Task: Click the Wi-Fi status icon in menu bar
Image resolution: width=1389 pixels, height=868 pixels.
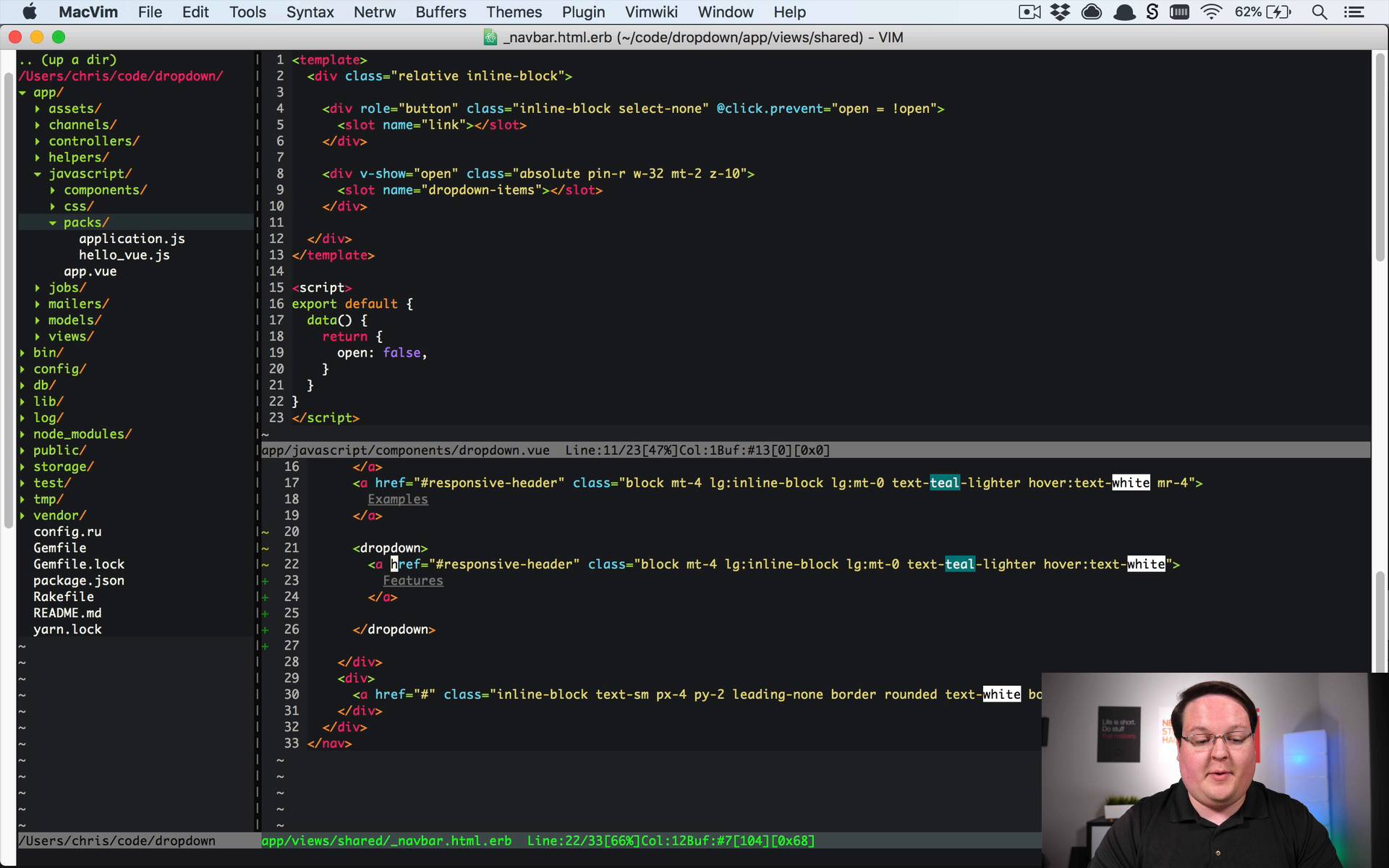Action: [x=1211, y=13]
